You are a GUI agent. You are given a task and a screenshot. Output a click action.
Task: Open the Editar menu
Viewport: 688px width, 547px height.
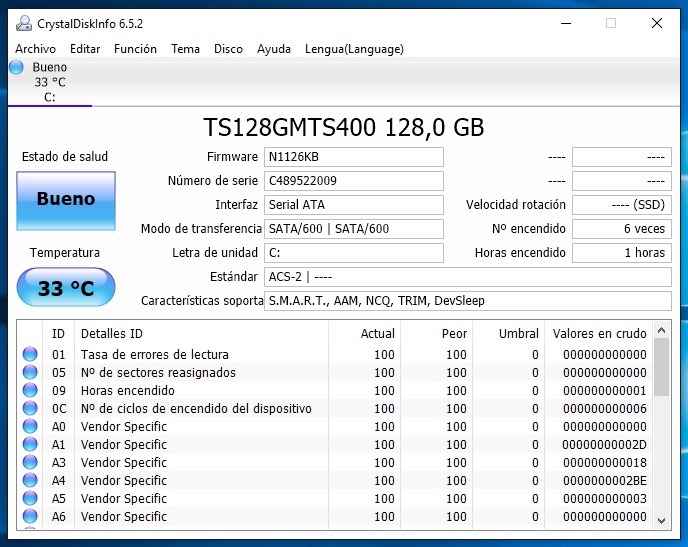coord(85,49)
